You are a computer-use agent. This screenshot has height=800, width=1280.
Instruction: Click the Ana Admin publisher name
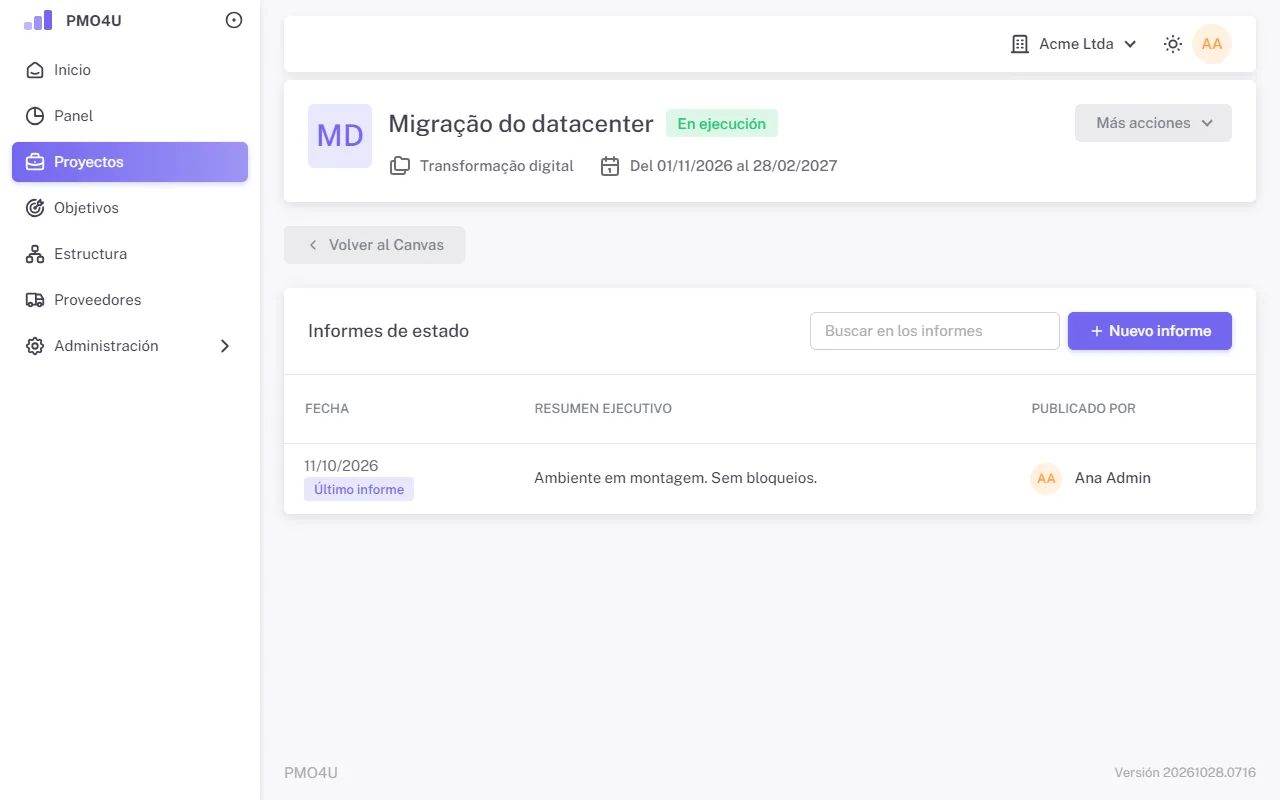(1113, 478)
